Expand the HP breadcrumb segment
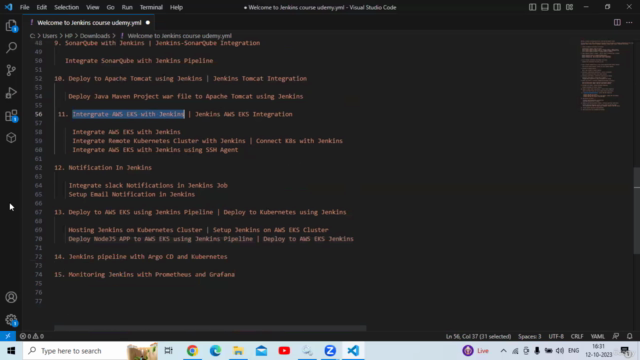Screen dimensions: 640x360 [x=69, y=36]
